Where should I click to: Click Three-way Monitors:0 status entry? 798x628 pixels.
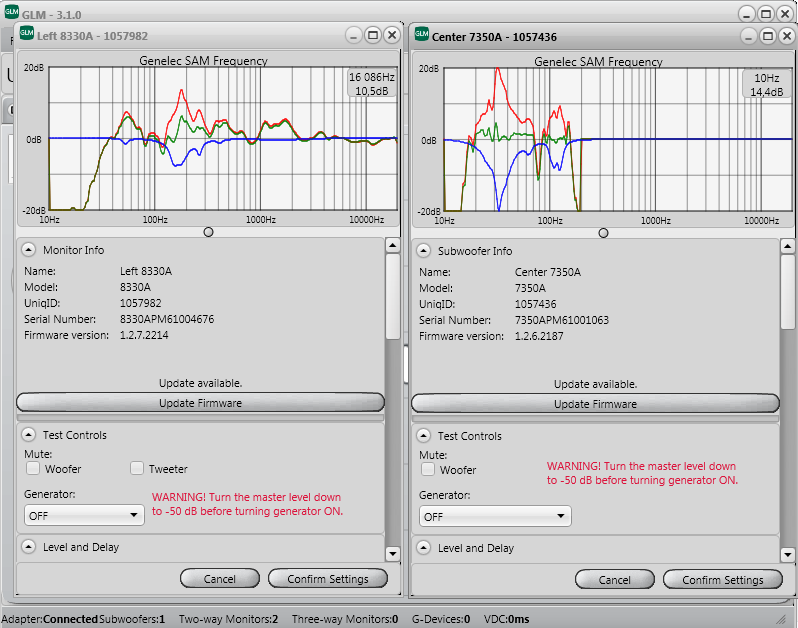[345, 619]
